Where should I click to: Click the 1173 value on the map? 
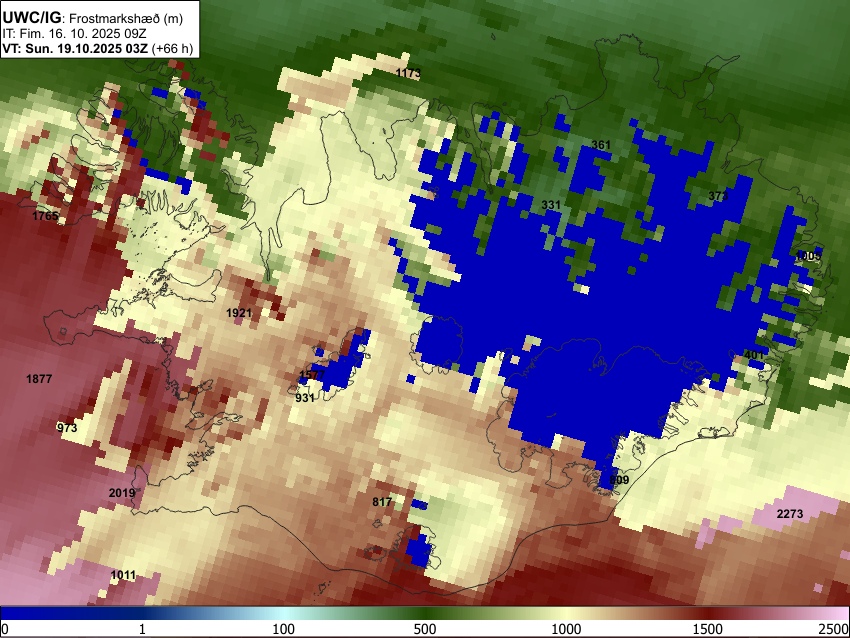coord(408,73)
